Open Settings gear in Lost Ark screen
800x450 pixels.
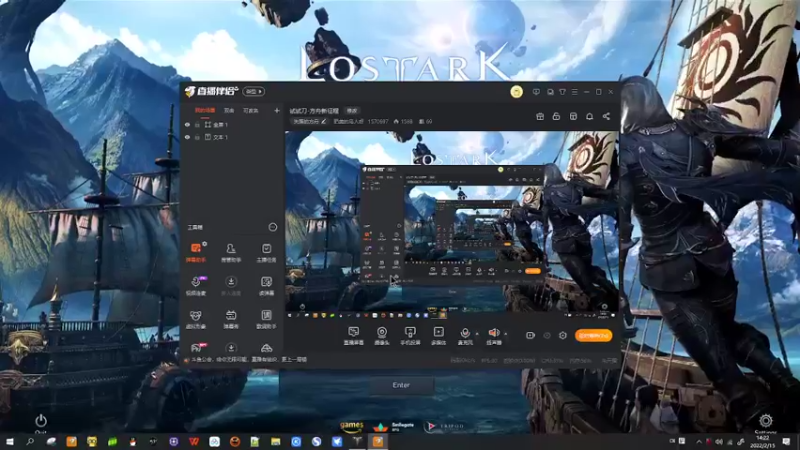765,421
